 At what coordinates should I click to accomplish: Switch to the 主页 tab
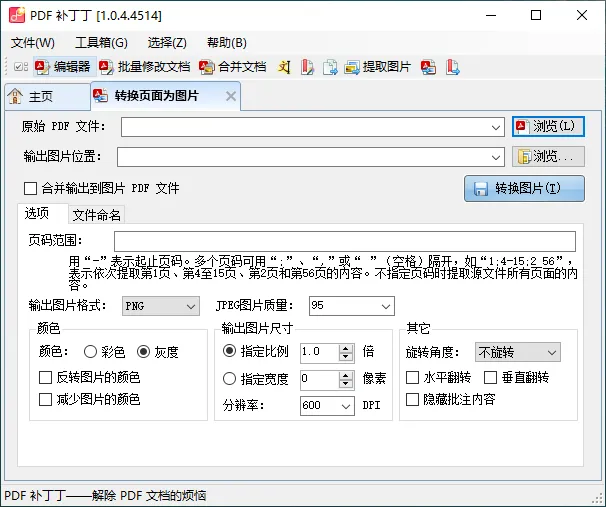coord(48,96)
